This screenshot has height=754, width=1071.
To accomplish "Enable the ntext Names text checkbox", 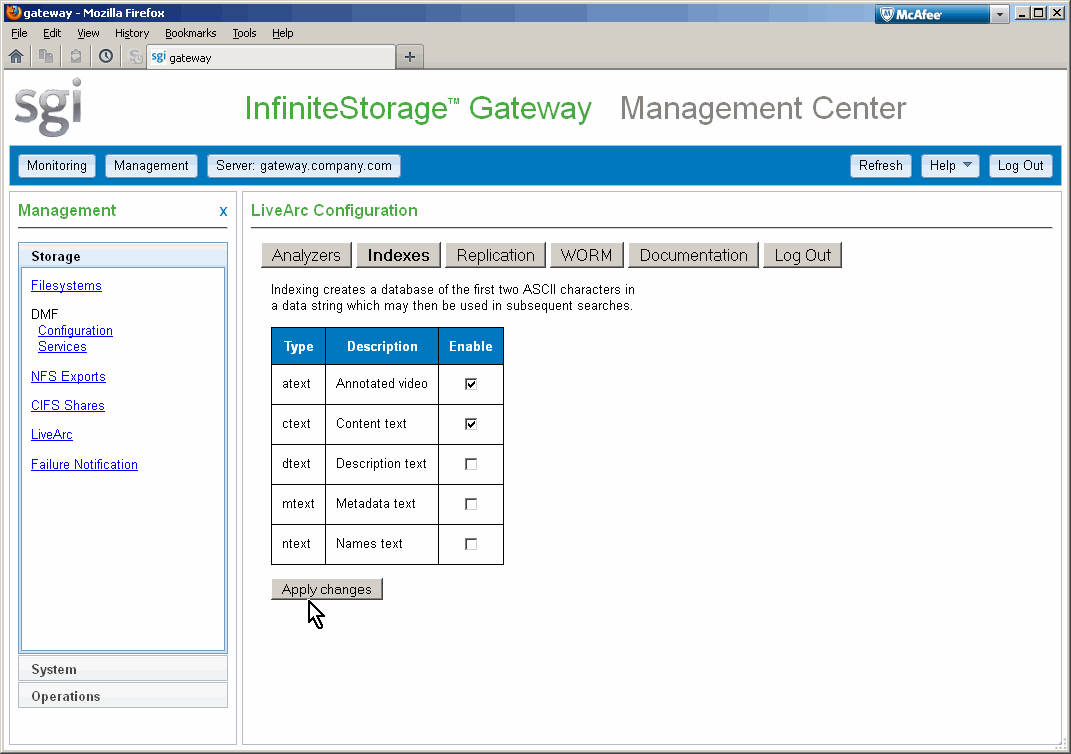I will click(471, 544).
